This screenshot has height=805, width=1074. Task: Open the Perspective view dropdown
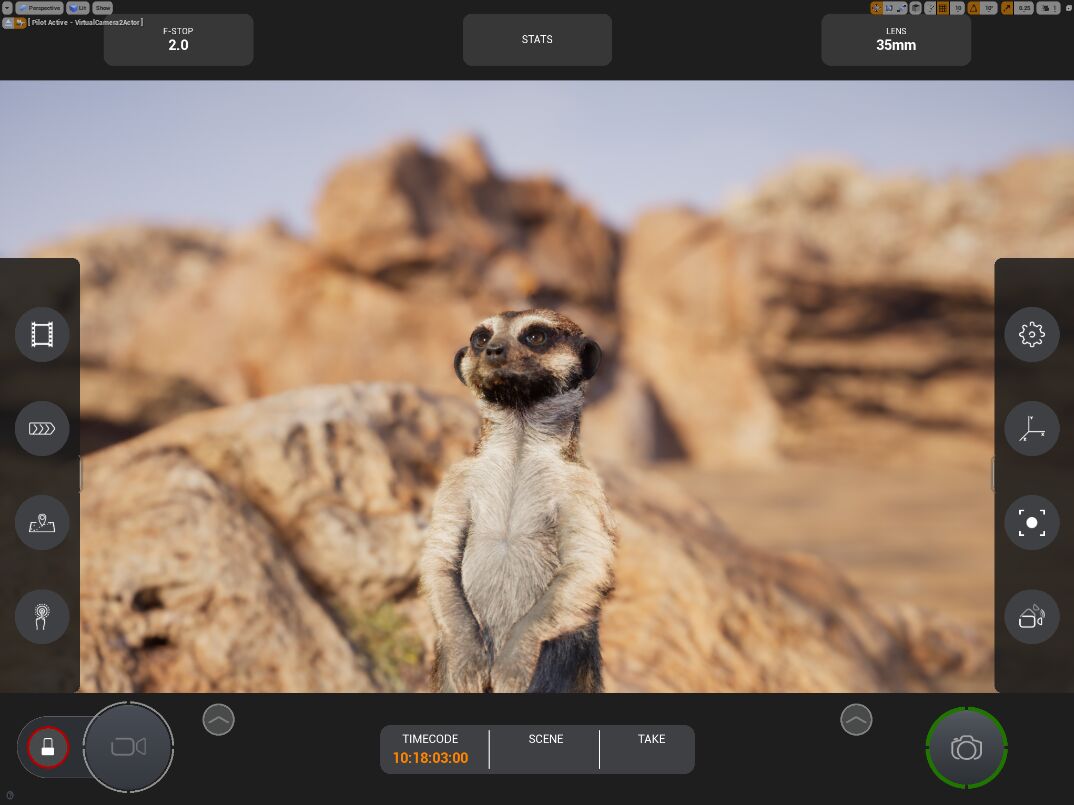38,8
